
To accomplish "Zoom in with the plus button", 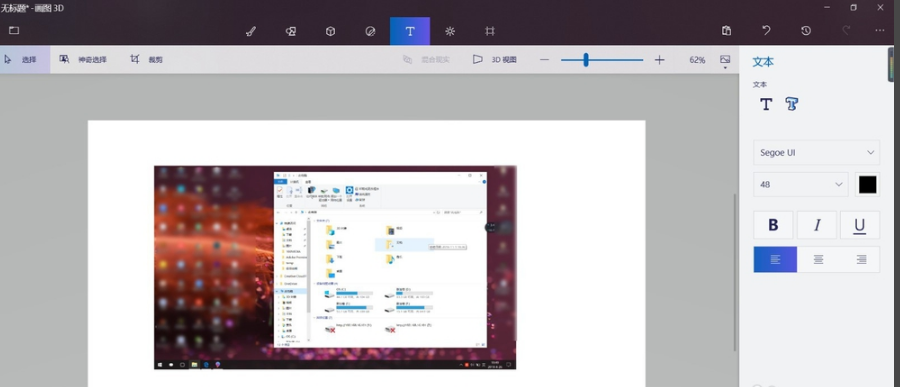I will pyautogui.click(x=660, y=60).
